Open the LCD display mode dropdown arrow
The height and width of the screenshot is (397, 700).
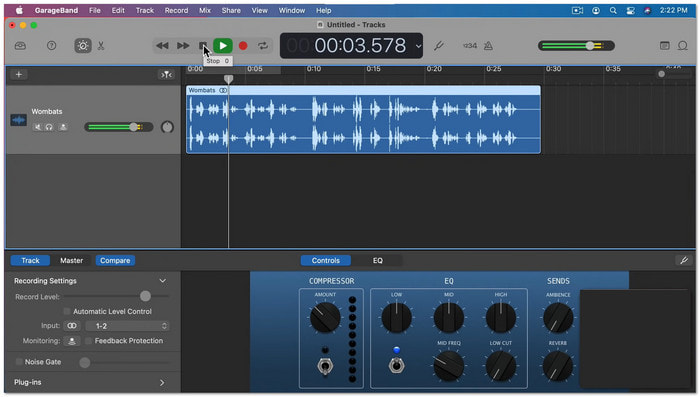click(418, 46)
